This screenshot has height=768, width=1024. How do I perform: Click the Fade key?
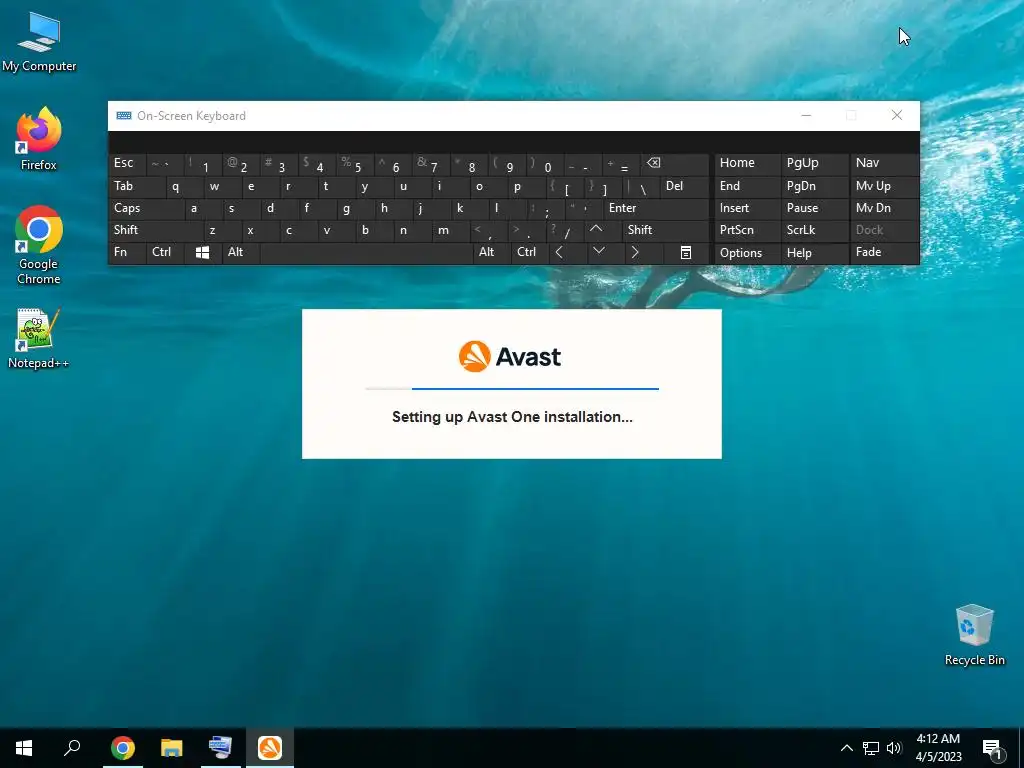884,253
